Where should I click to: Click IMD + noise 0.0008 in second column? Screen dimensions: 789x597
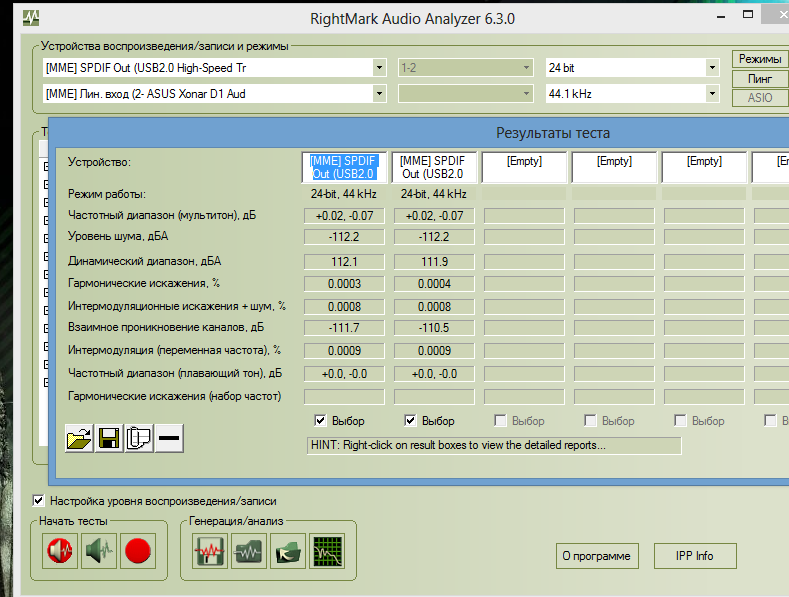pyautogui.click(x=434, y=307)
